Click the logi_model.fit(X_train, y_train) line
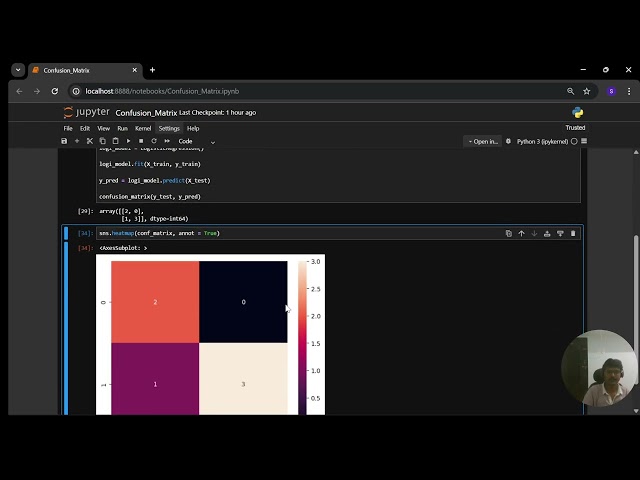 tap(150, 164)
